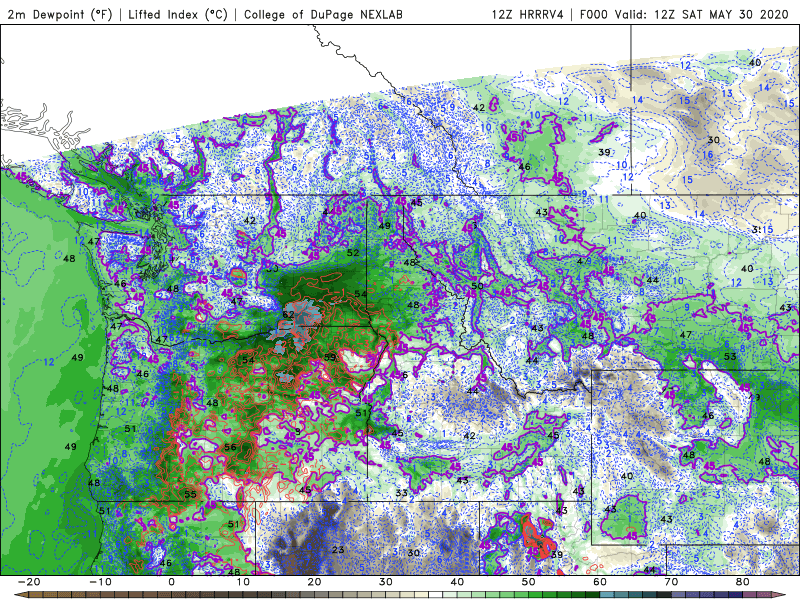Click the '70' colorbar scale label
The image size is (800, 600).
[671, 582]
